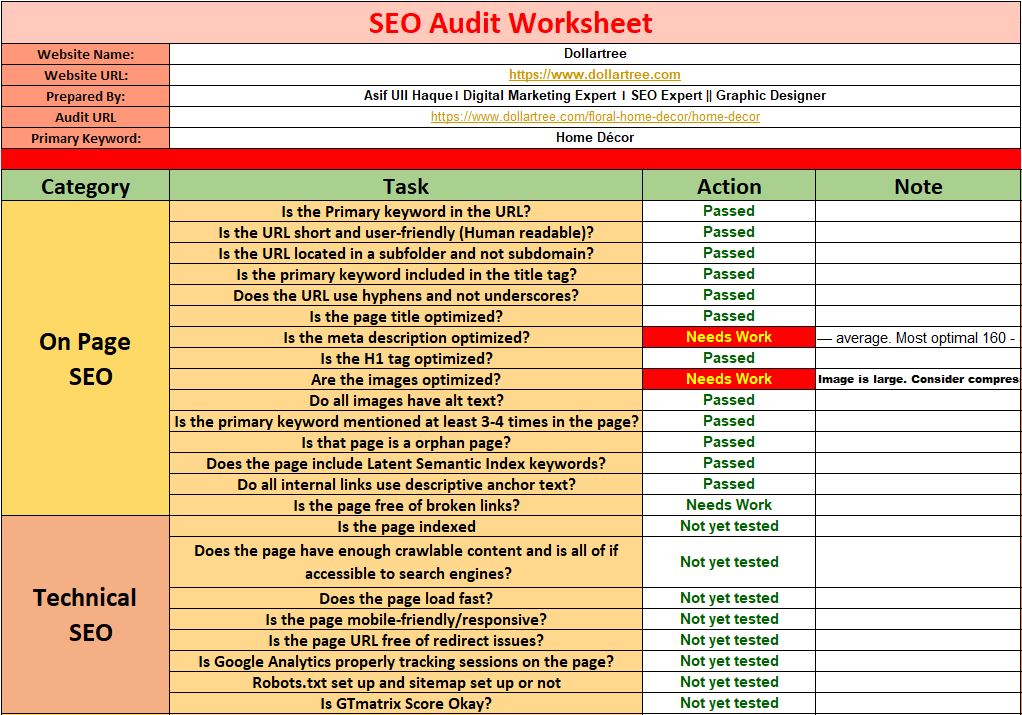
Task: Select the Action column header
Action: 729,187
